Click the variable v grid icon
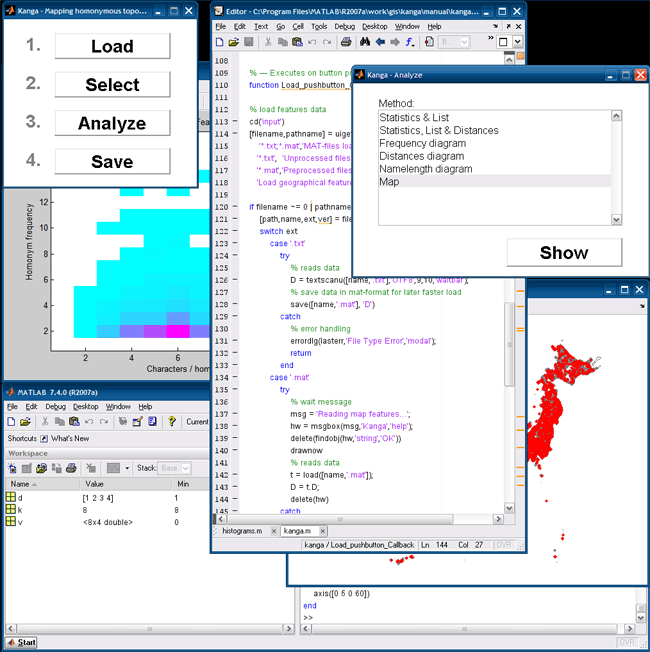Viewport: 650px width, 652px height. [11, 521]
